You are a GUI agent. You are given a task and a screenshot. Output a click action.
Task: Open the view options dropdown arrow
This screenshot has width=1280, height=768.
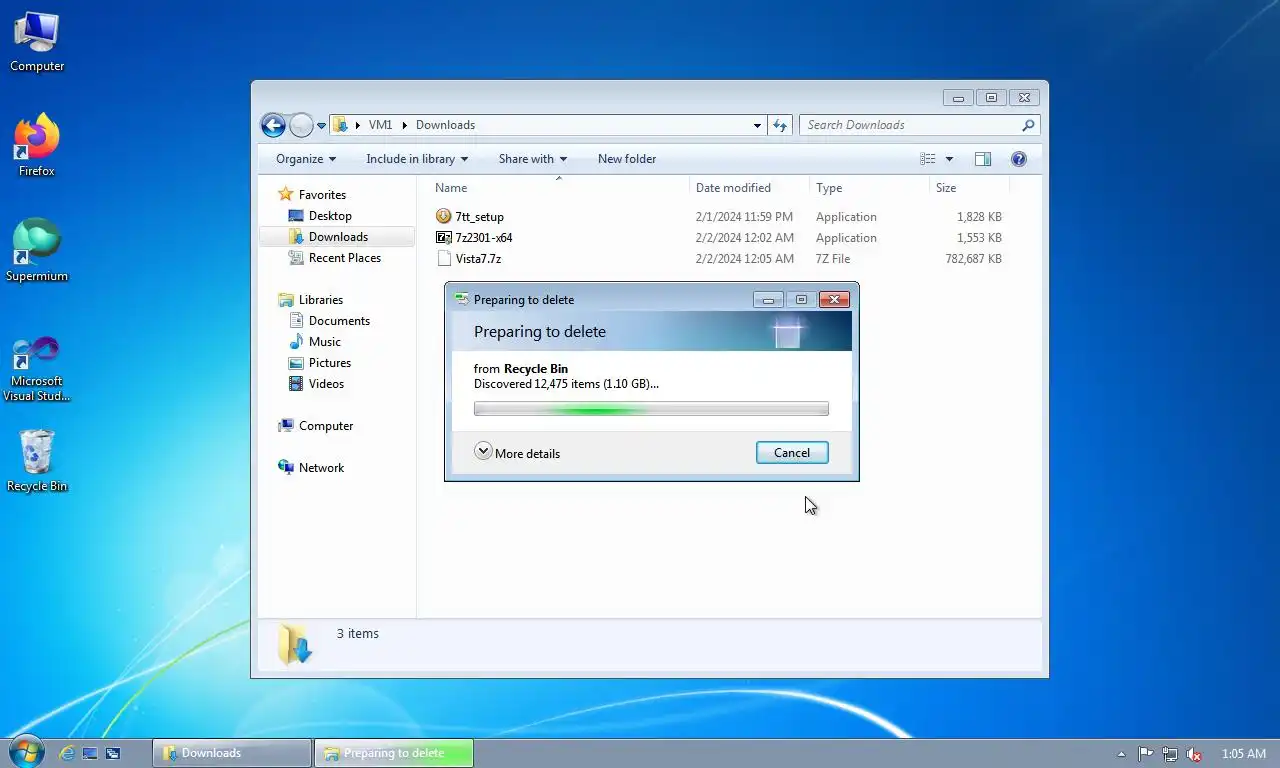[949, 159]
